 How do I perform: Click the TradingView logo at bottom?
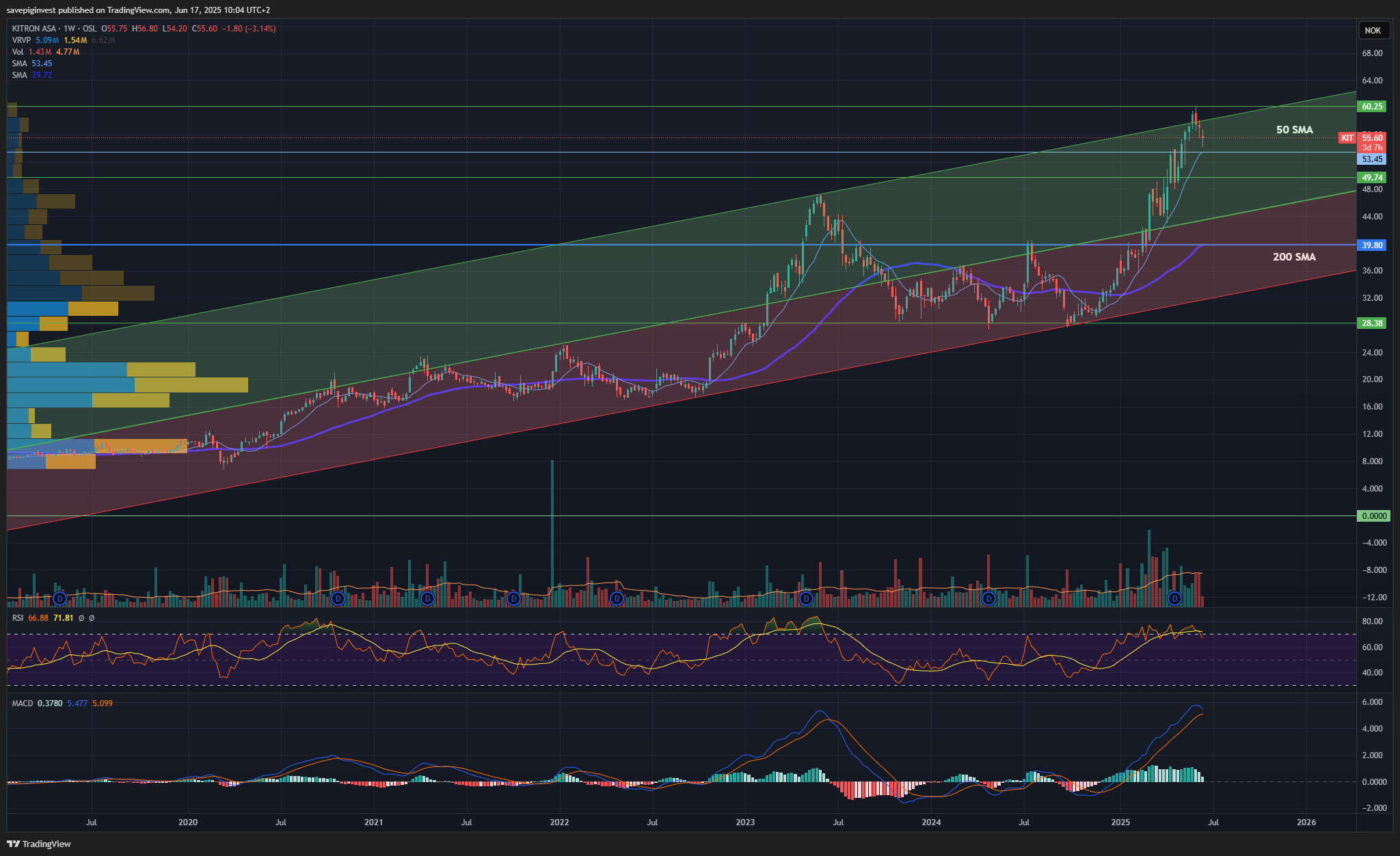40,844
